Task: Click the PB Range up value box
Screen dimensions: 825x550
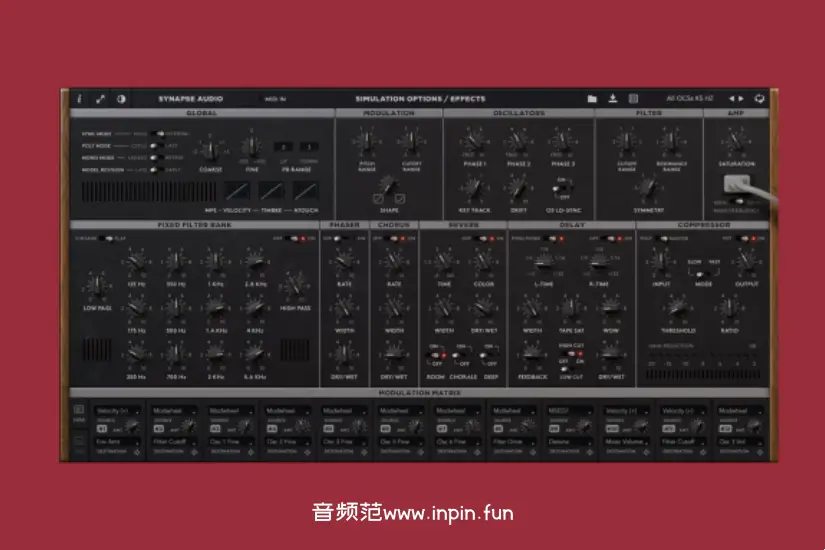Action: pyautogui.click(x=283, y=147)
